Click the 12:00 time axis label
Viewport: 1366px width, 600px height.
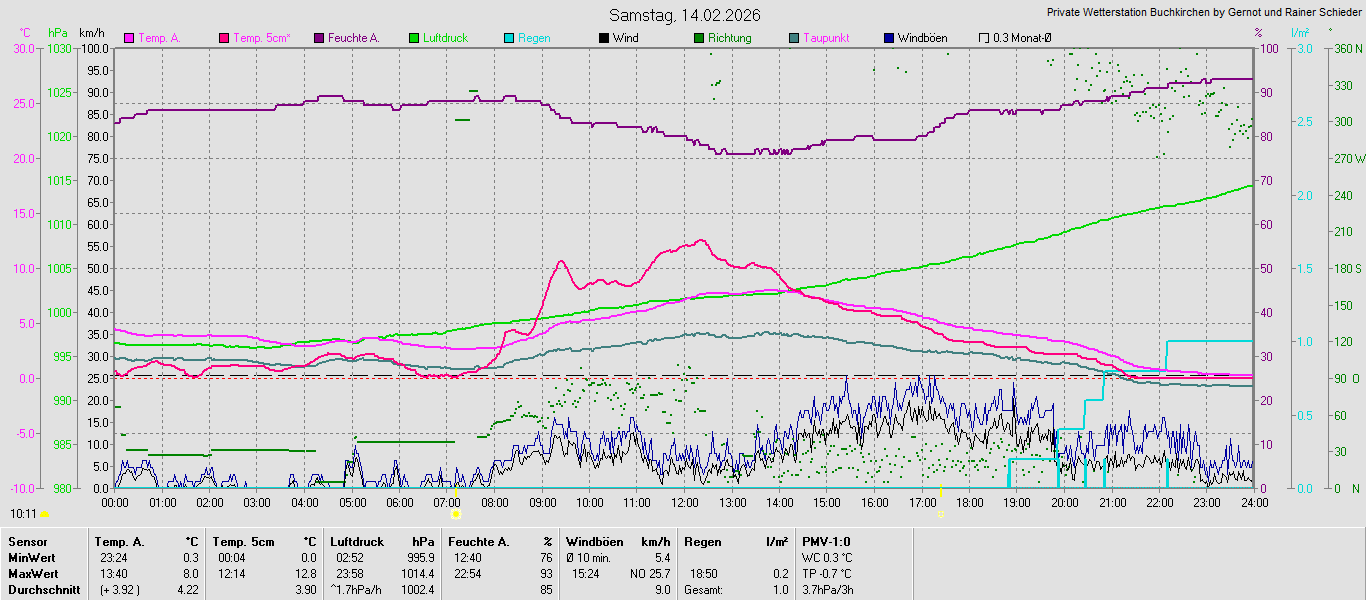click(x=685, y=502)
